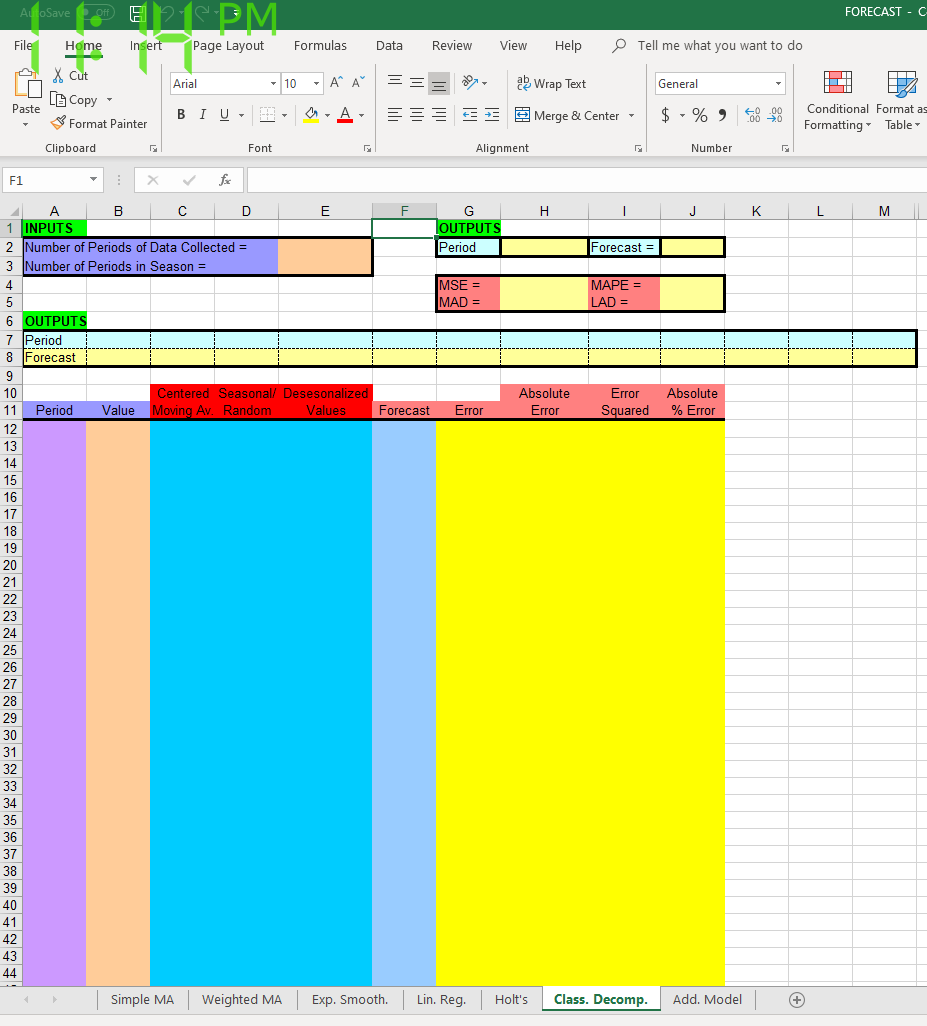
Task: Click the Paste clipboard icon
Action: point(27,84)
